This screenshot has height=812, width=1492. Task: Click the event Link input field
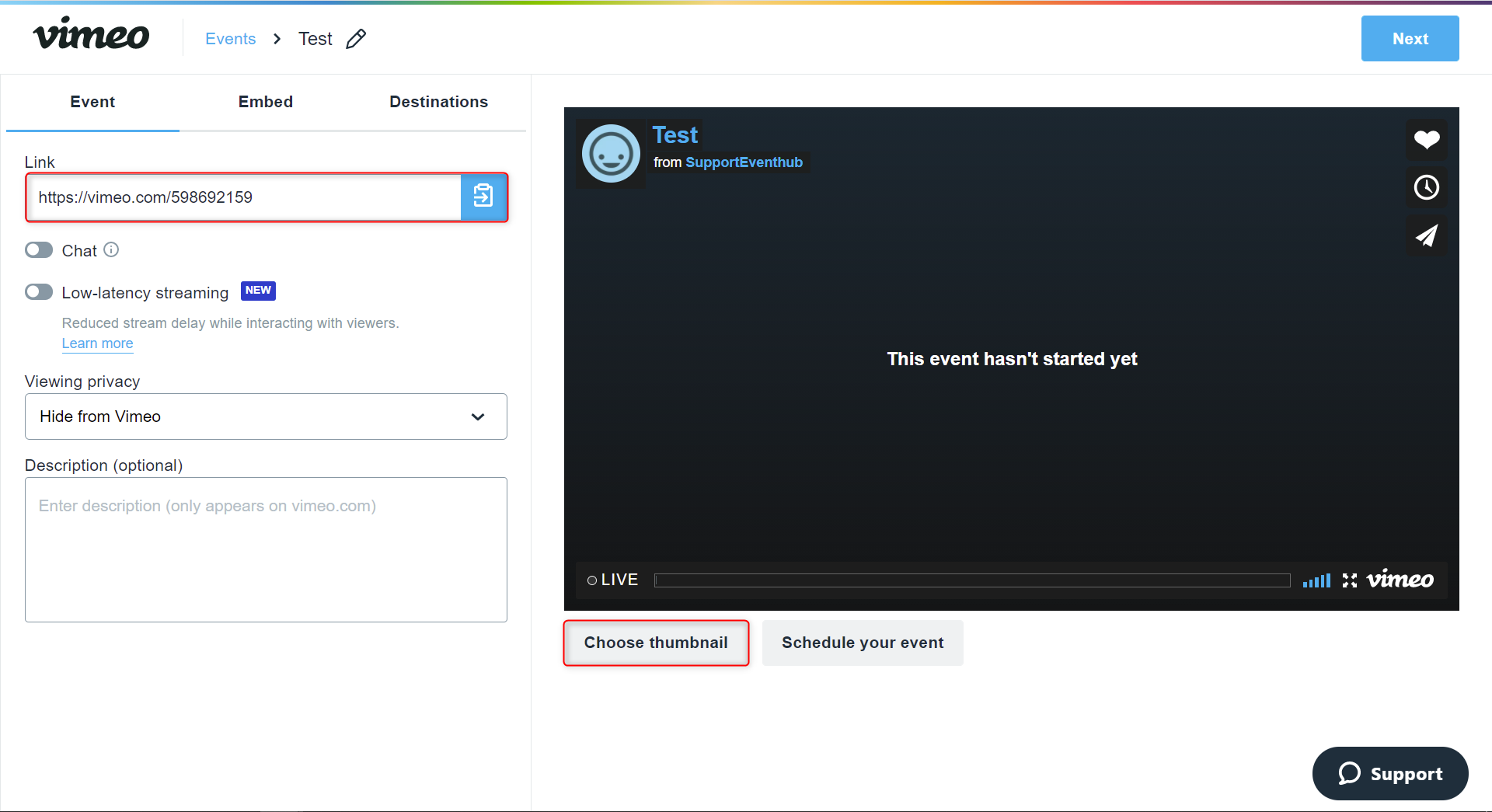244,197
